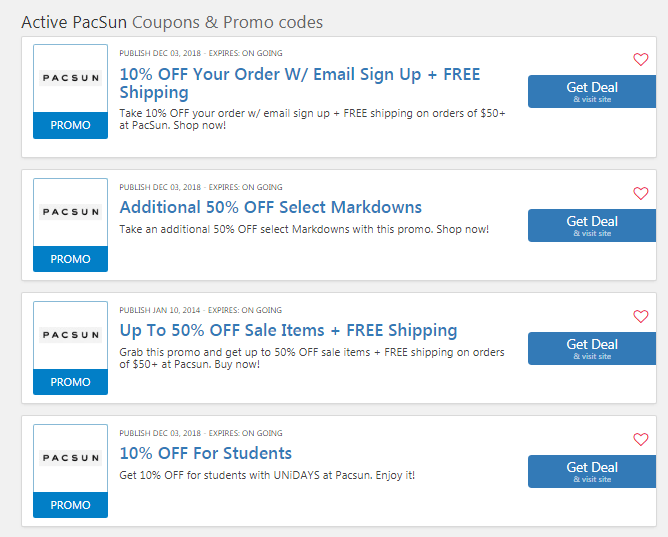The width and height of the screenshot is (668, 537).
Task: Click PROMO label on the email sign up coupon
Action: click(70, 125)
